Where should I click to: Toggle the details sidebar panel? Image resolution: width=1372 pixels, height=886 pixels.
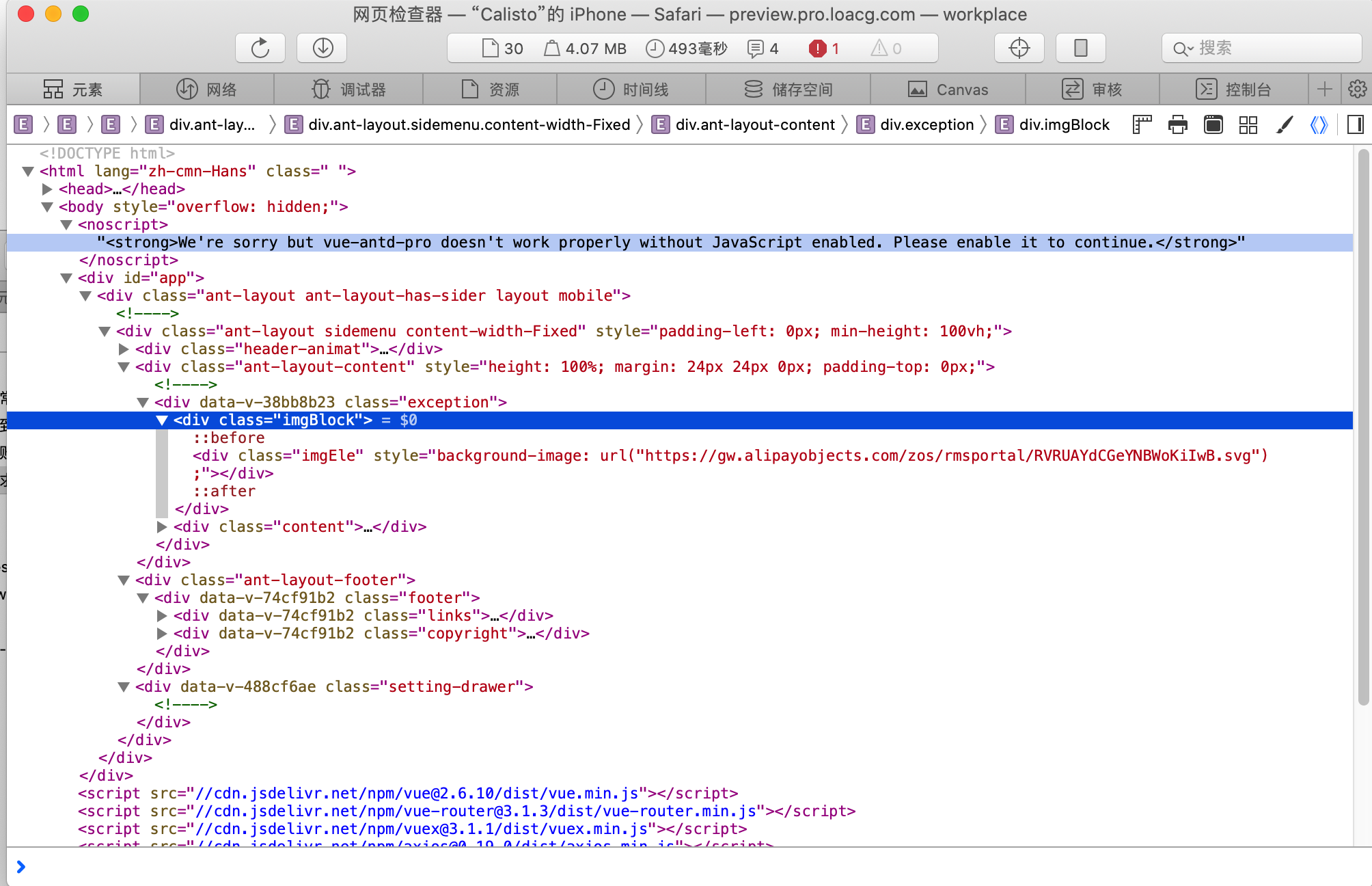coord(1356,124)
